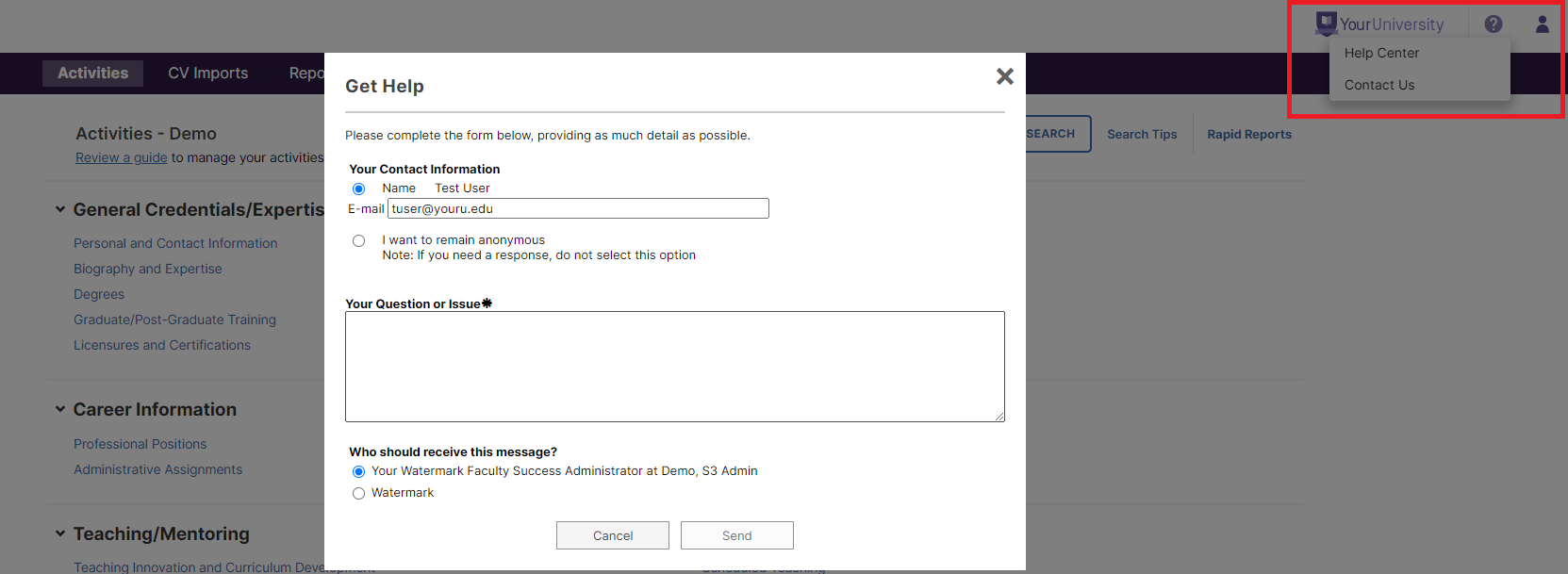The width and height of the screenshot is (1568, 574).
Task: Collapse the General Credentials/Expertise section
Action: [x=60, y=210]
